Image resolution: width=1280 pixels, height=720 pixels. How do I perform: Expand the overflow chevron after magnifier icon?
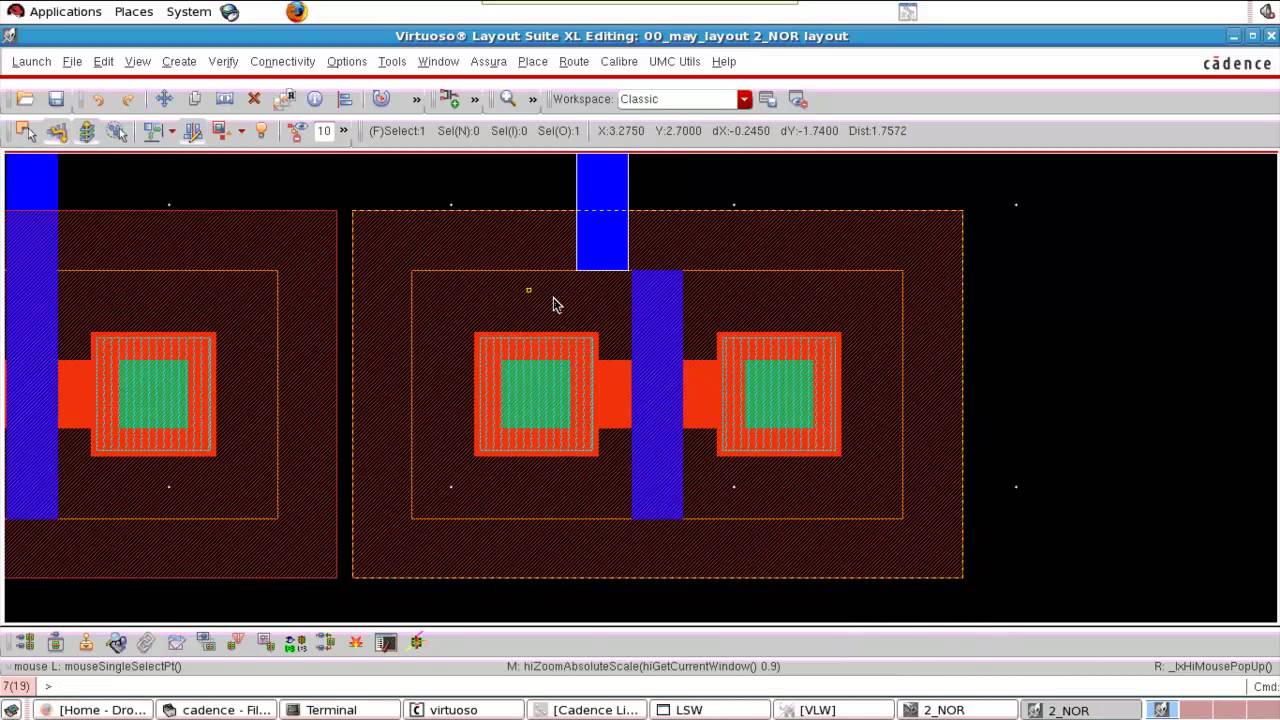coord(533,99)
